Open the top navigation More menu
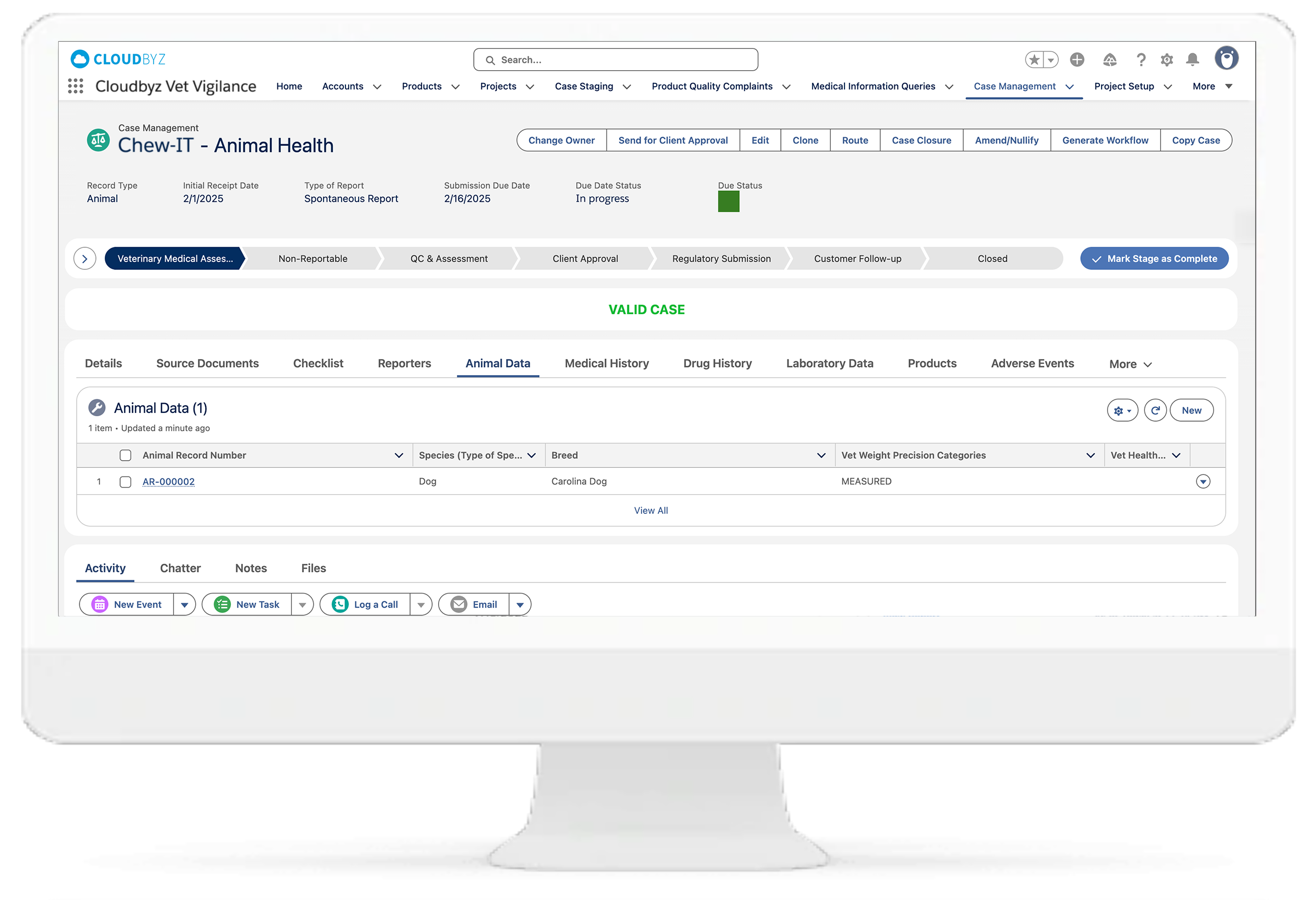This screenshot has height=912, width=1316. tap(1212, 86)
